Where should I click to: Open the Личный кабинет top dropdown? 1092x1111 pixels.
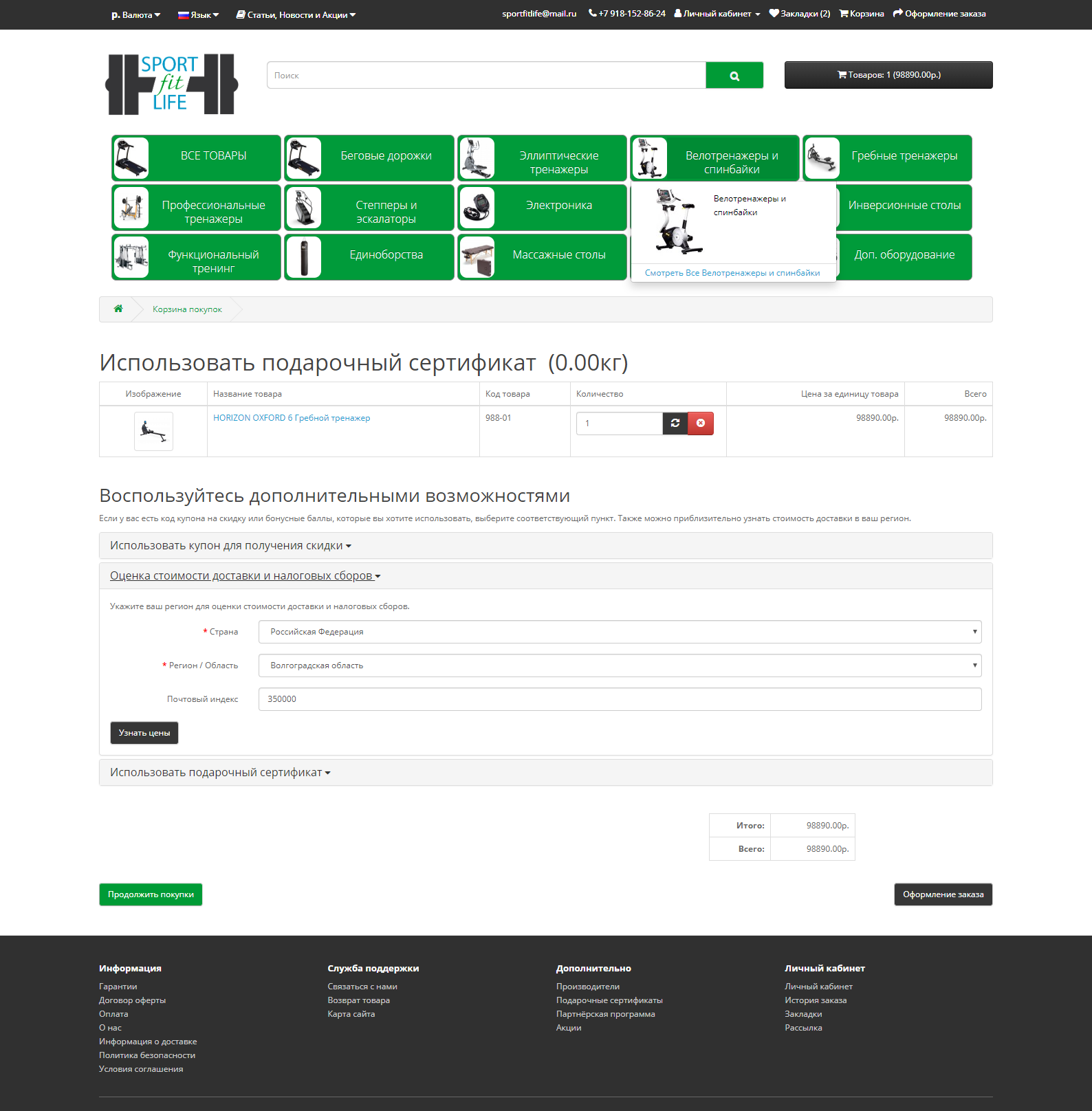click(717, 14)
